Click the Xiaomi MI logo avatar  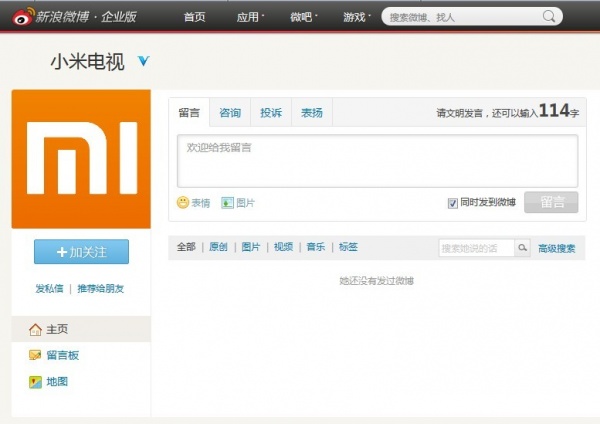(81, 159)
